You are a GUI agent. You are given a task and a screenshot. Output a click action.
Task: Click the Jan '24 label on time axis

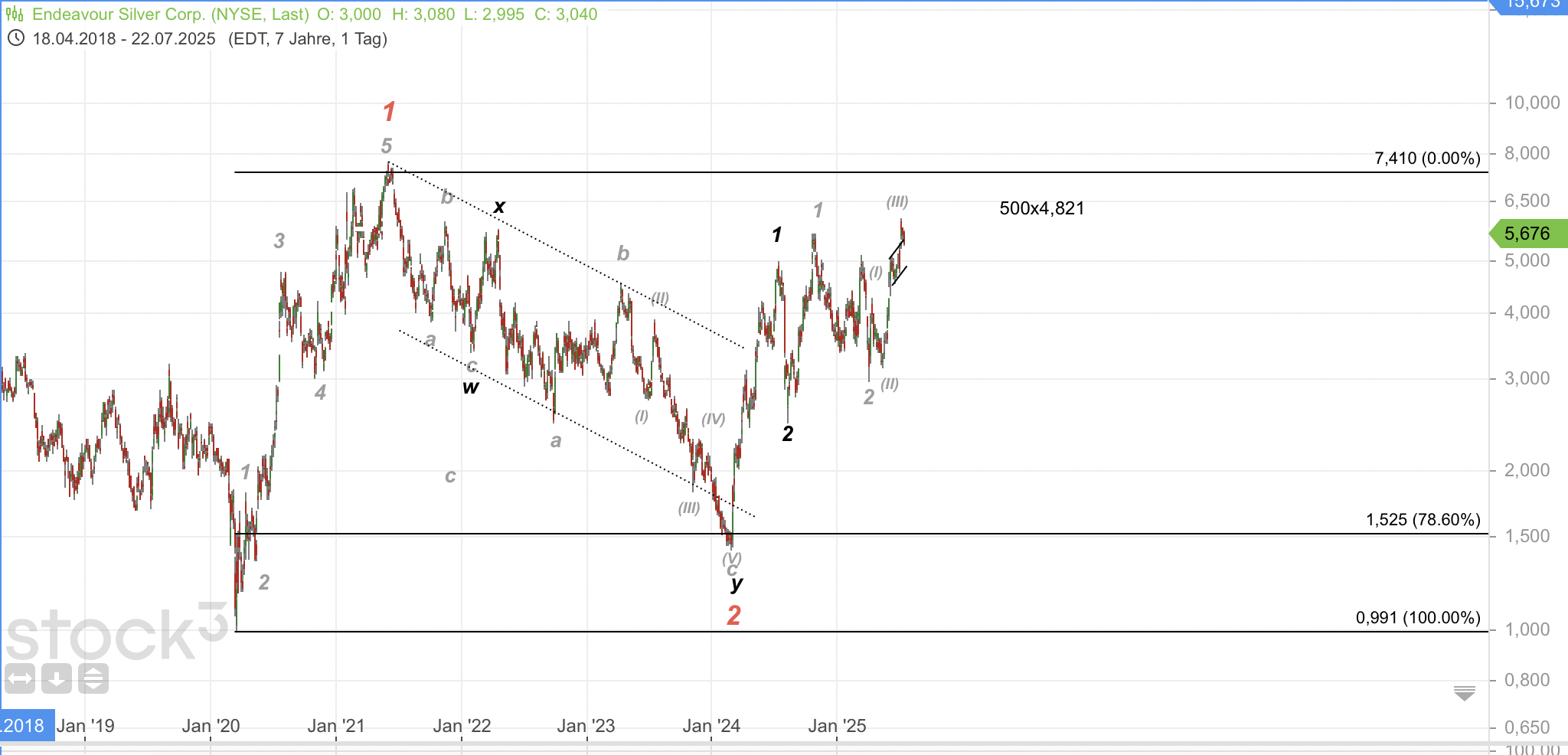(711, 726)
